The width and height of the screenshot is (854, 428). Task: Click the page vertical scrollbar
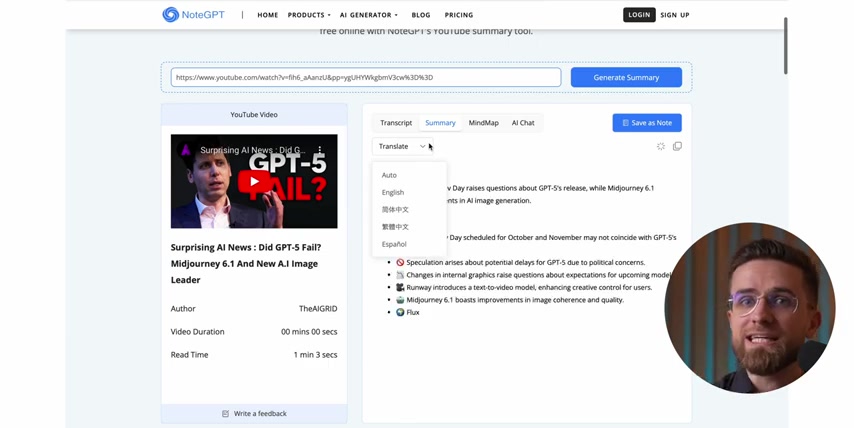tap(785, 45)
